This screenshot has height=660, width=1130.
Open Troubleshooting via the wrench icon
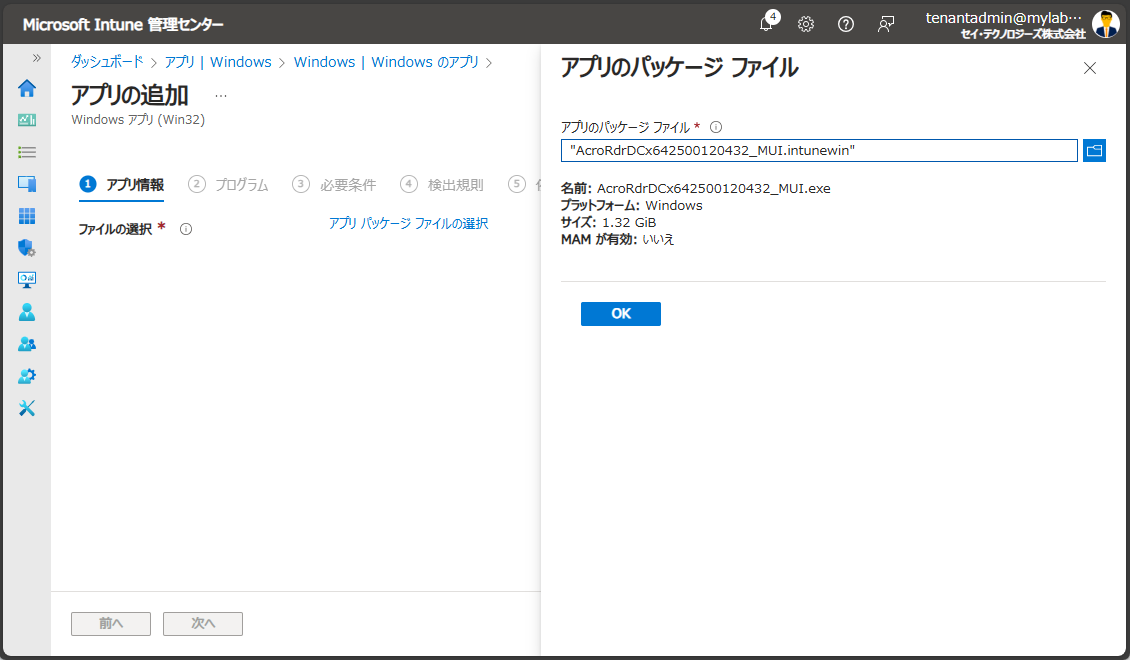pos(27,408)
